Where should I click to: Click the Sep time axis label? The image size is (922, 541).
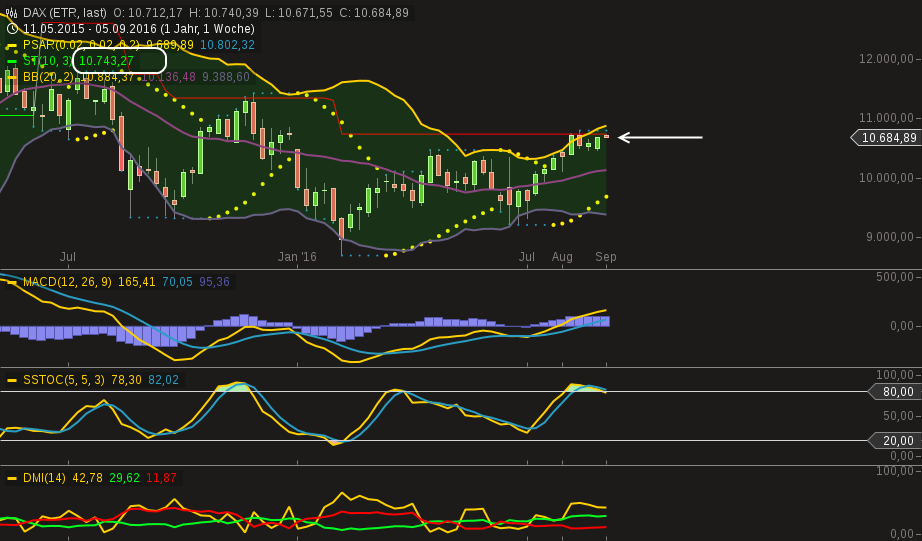[606, 257]
